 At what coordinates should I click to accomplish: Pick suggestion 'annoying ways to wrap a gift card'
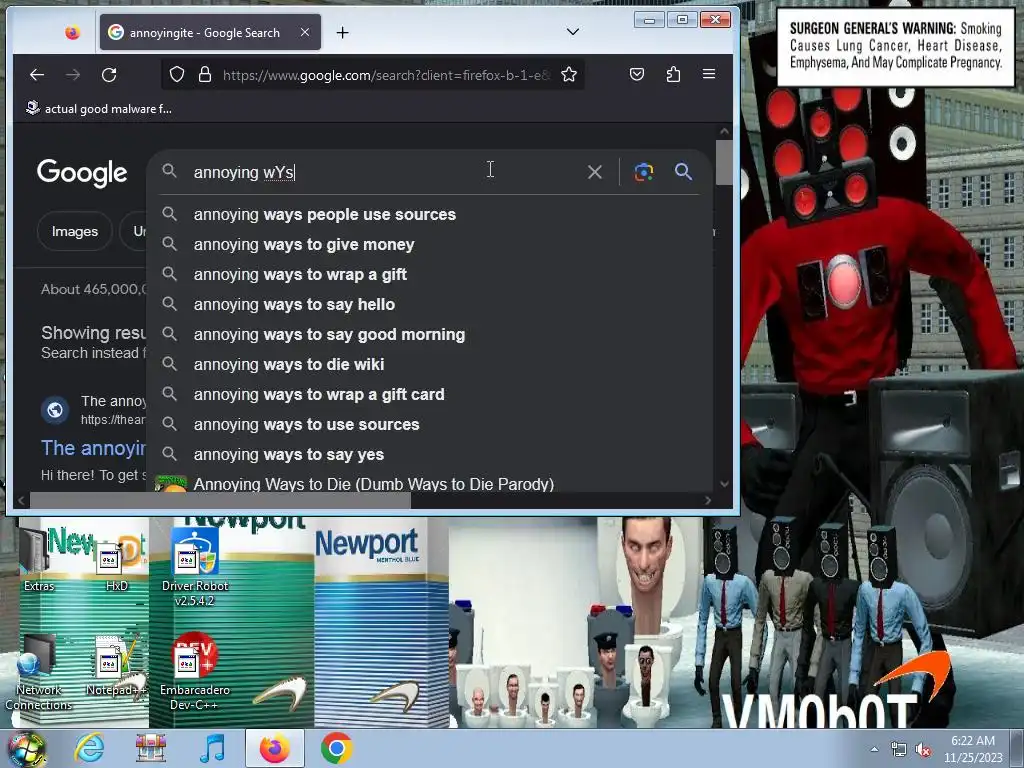[429, 394]
